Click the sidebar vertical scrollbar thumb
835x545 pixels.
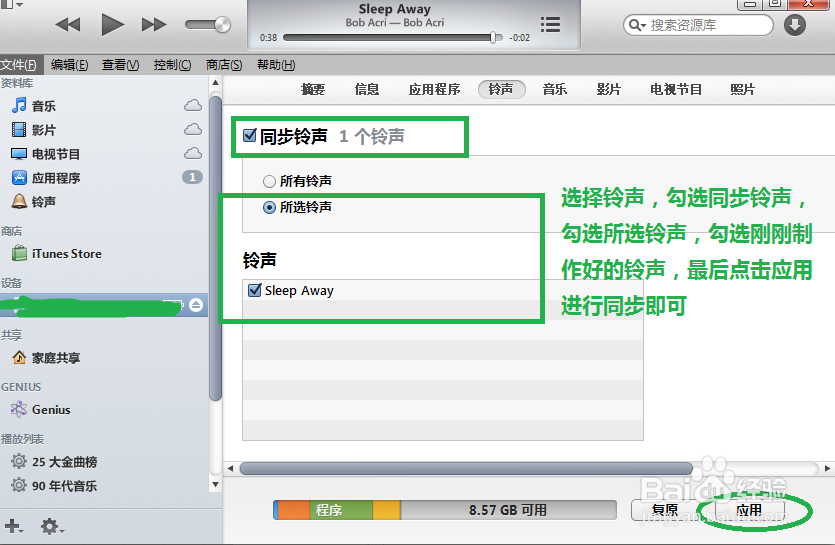click(215, 248)
